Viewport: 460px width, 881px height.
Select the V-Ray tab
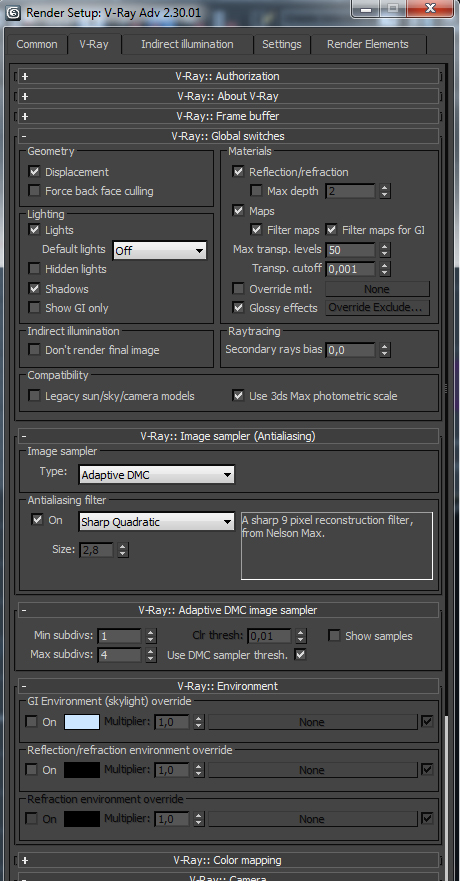[94, 44]
